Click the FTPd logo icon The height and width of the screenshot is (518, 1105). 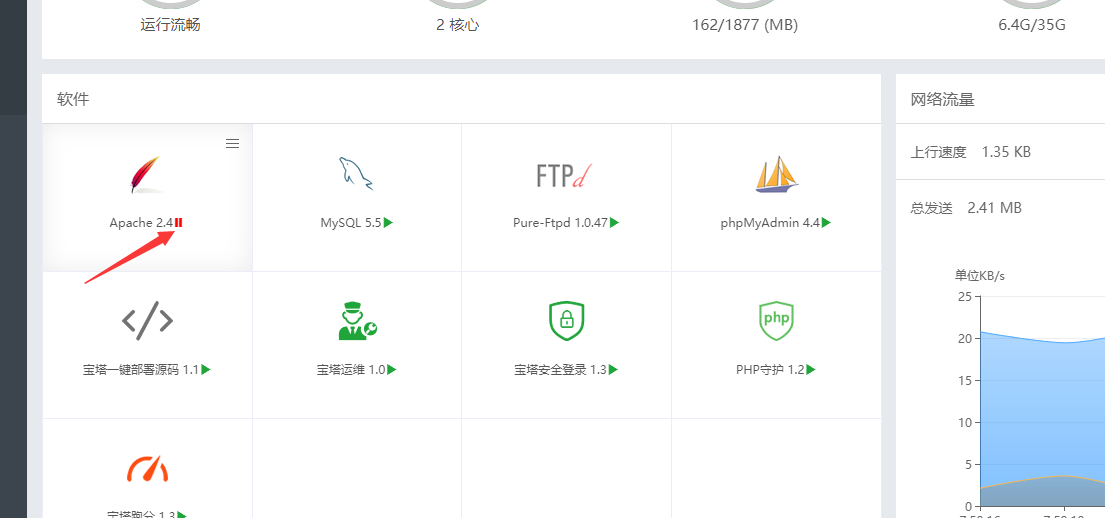[x=564, y=175]
